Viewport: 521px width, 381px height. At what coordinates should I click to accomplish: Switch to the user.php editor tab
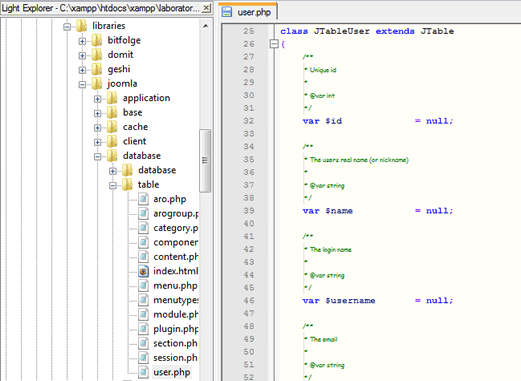[247, 11]
